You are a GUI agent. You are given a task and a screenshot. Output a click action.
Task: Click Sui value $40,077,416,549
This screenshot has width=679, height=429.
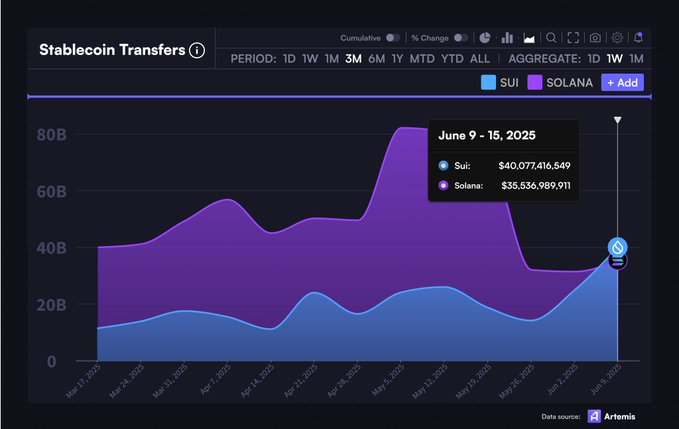(x=534, y=166)
